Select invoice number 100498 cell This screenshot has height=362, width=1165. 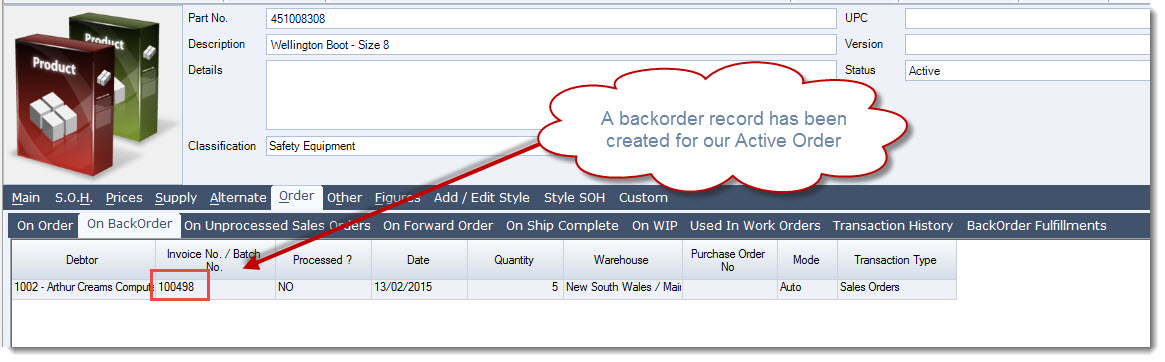tap(215, 288)
